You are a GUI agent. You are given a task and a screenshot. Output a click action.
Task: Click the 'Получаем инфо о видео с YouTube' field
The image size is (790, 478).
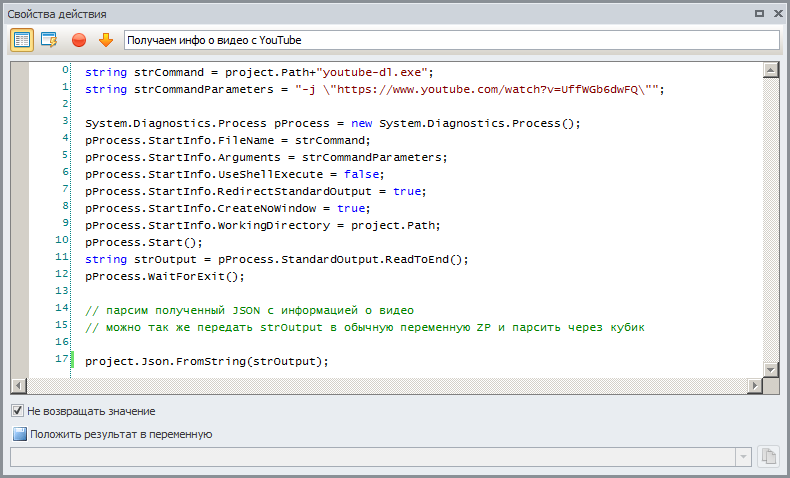[x=450, y=40]
